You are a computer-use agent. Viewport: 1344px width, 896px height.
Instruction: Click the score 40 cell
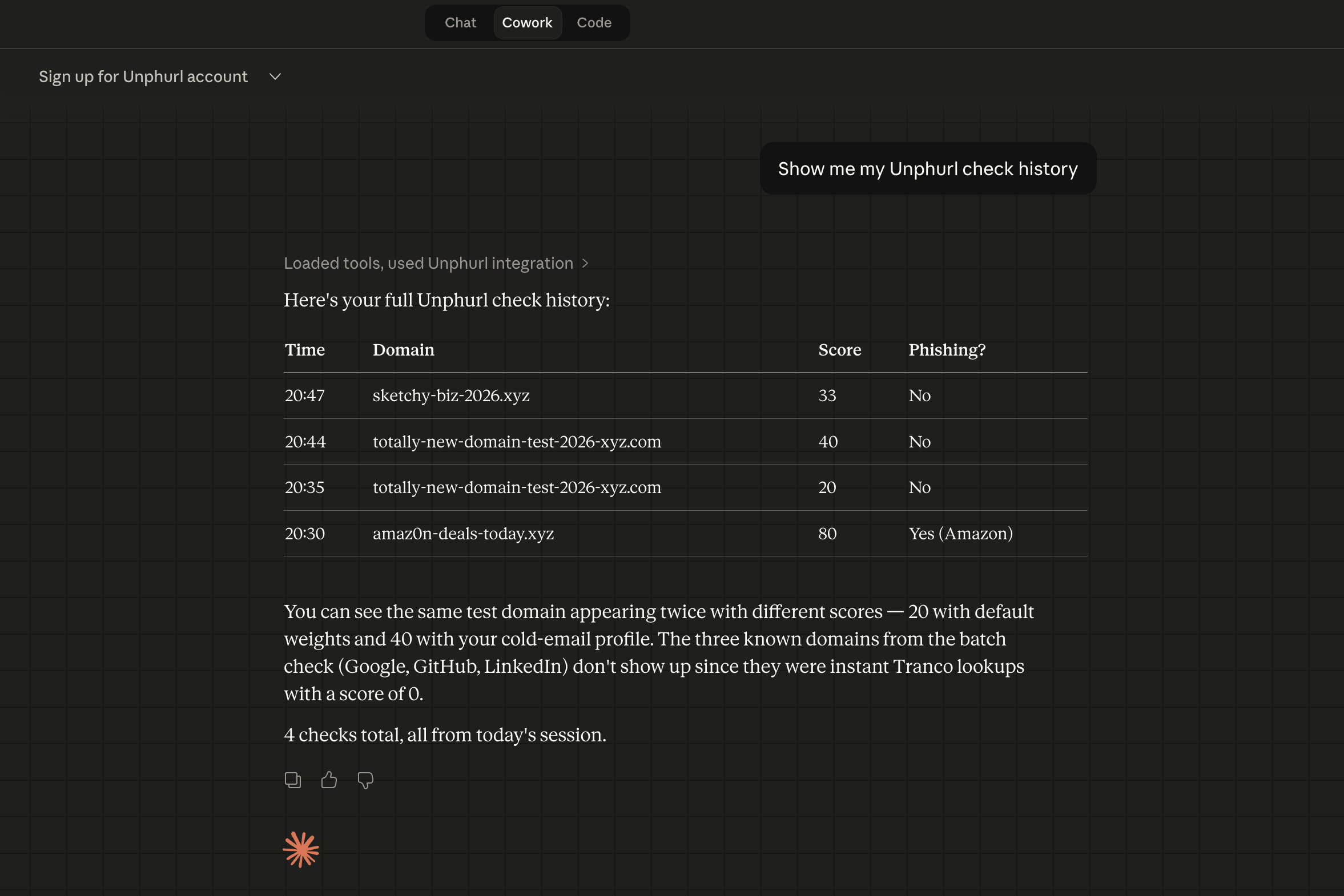(828, 442)
